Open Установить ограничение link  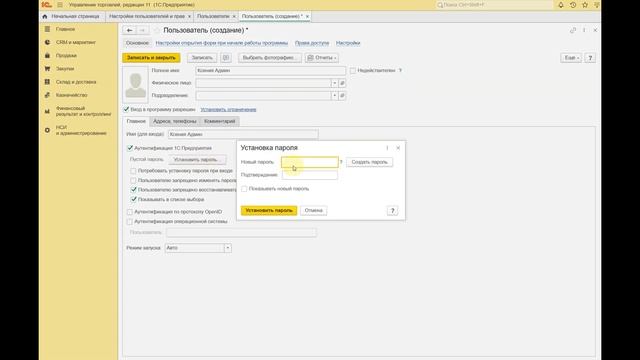pyautogui.click(x=228, y=109)
